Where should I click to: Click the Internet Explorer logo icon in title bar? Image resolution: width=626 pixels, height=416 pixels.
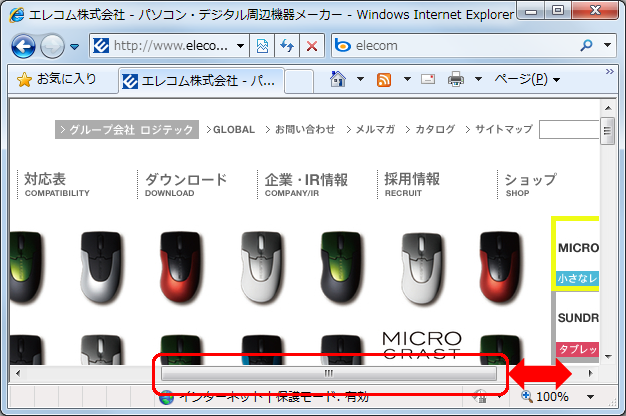click(17, 15)
